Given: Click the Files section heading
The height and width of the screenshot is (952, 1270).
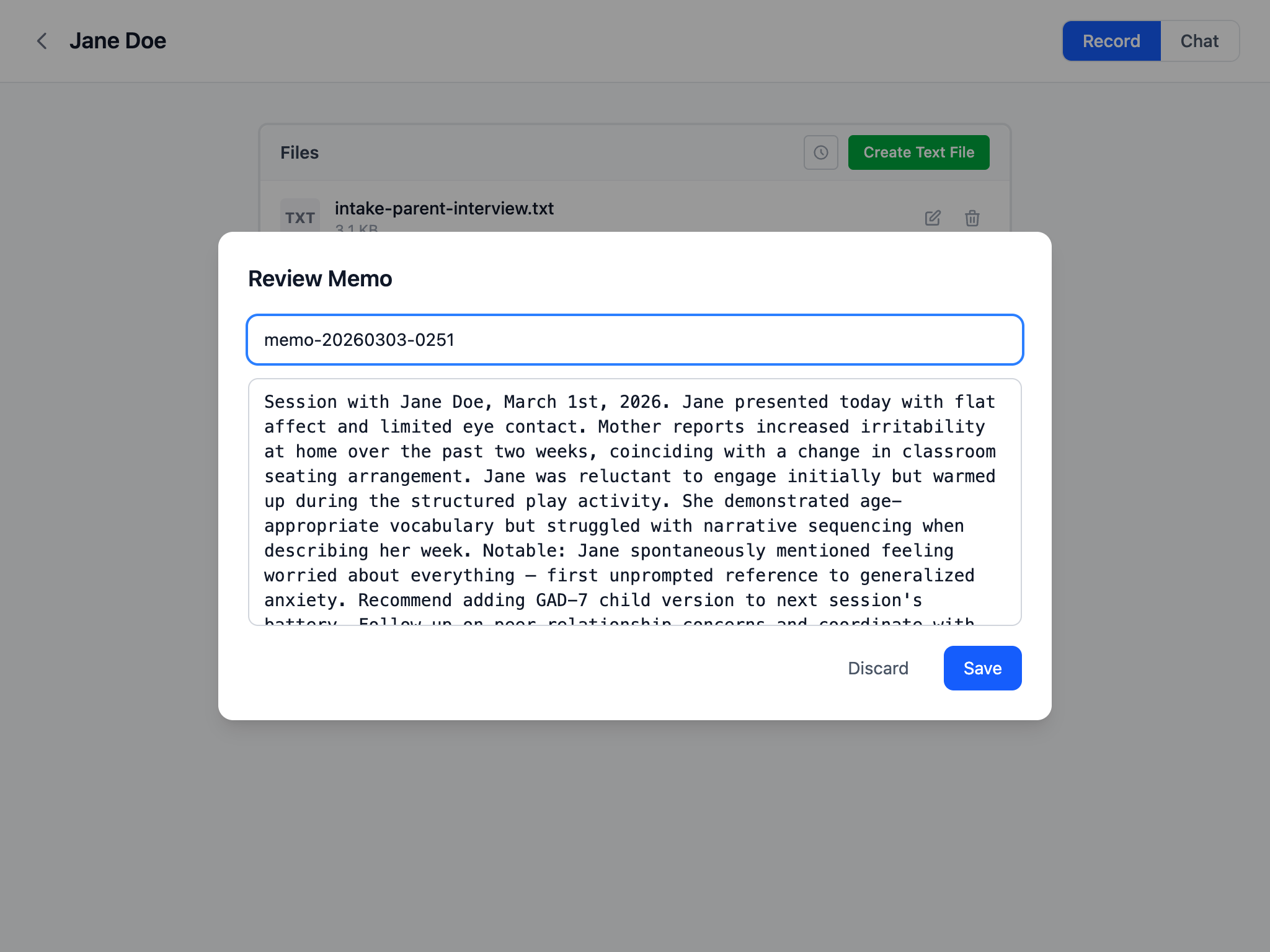Looking at the screenshot, I should tap(300, 152).
